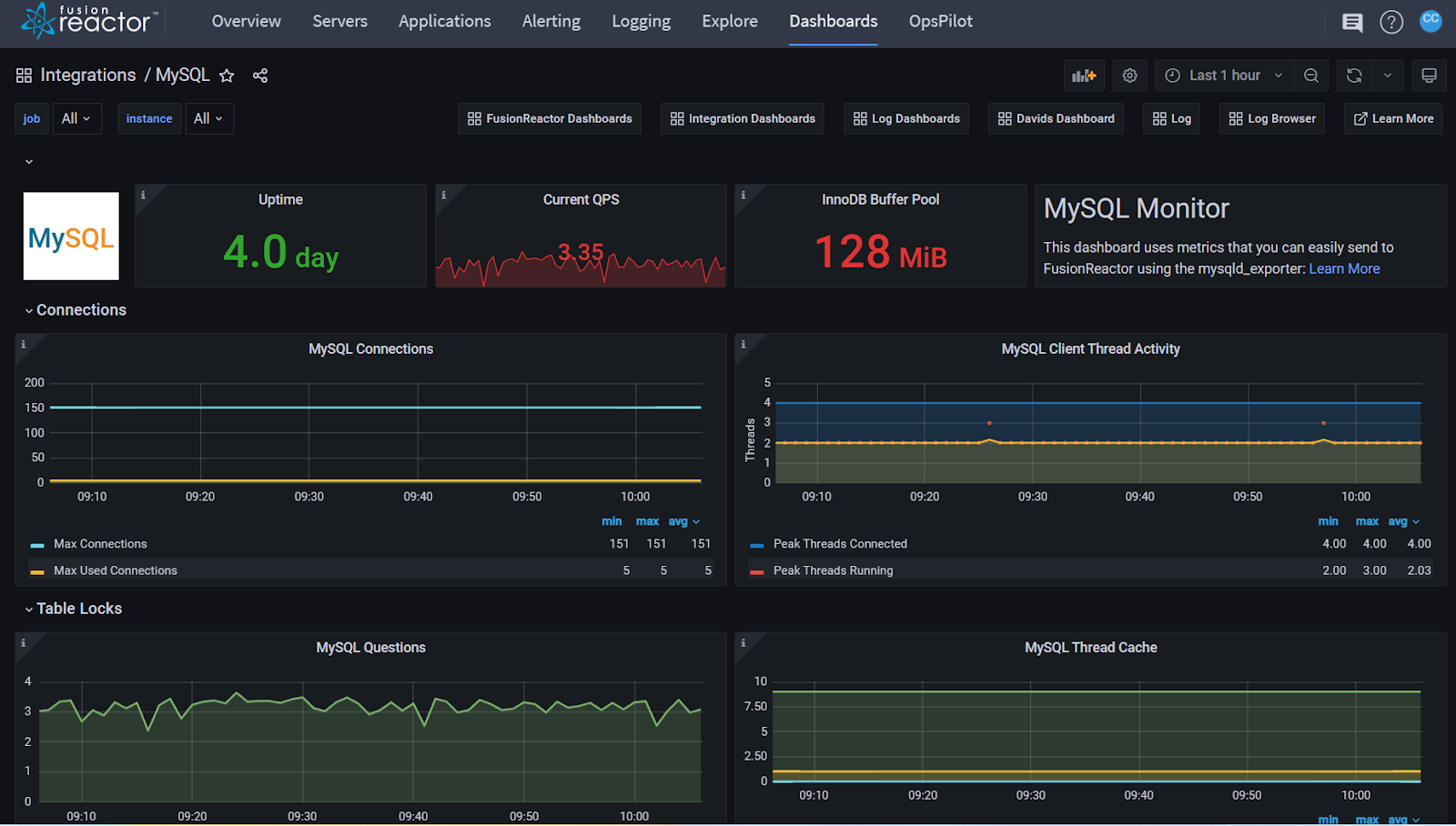Sort MySQL Connections legend by min
The image size is (1456, 826).
[612, 521]
